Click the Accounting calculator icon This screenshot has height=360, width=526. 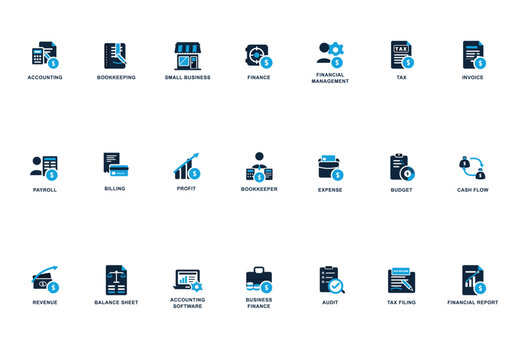point(45,55)
